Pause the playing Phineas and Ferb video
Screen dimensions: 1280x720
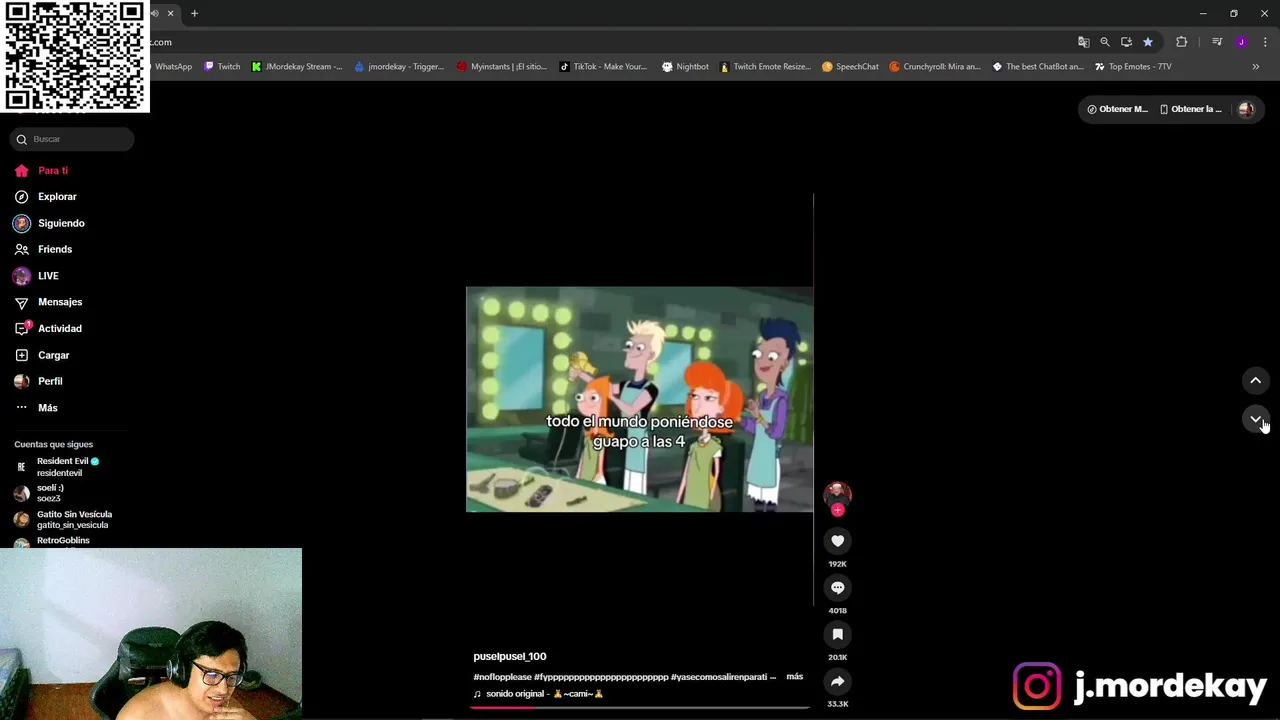pos(640,399)
